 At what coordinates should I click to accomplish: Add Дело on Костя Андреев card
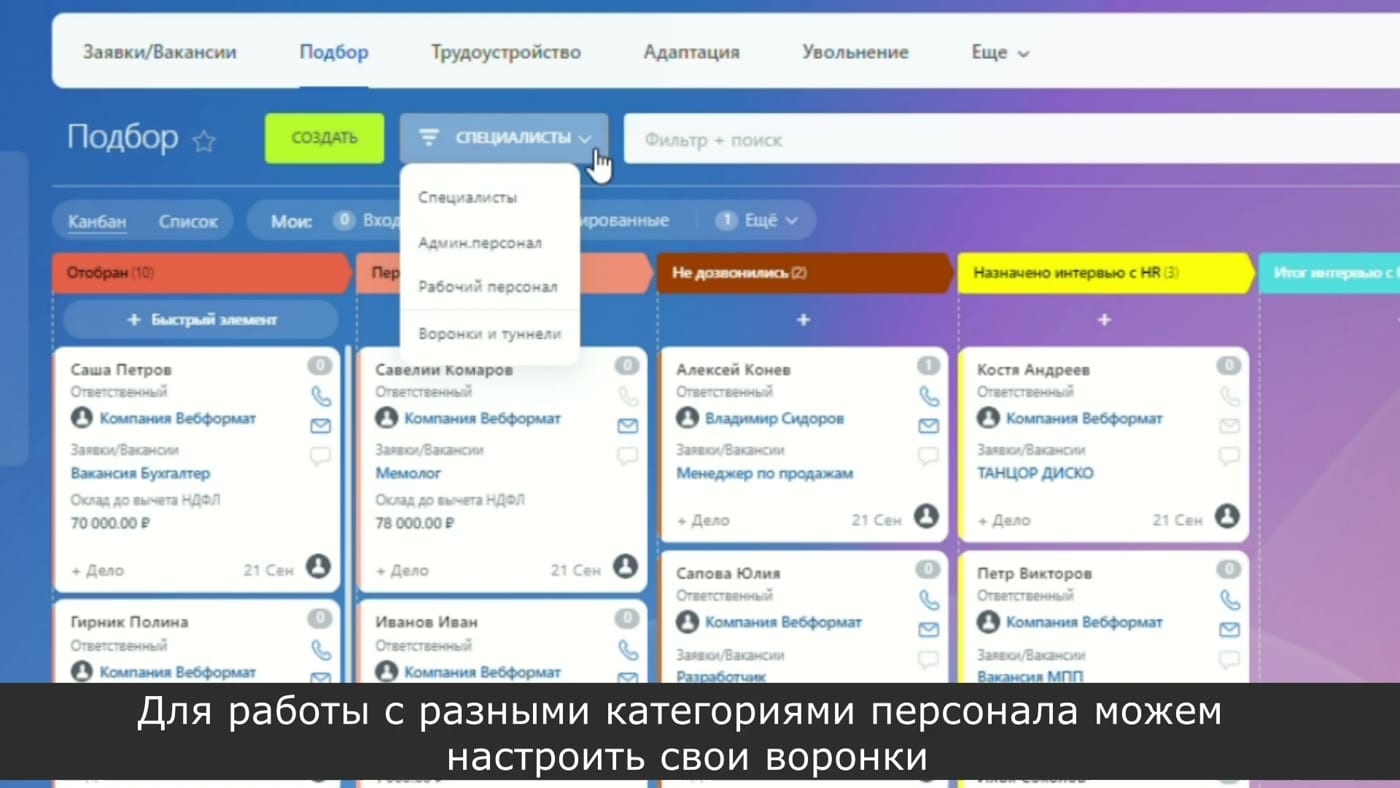click(x=1004, y=520)
